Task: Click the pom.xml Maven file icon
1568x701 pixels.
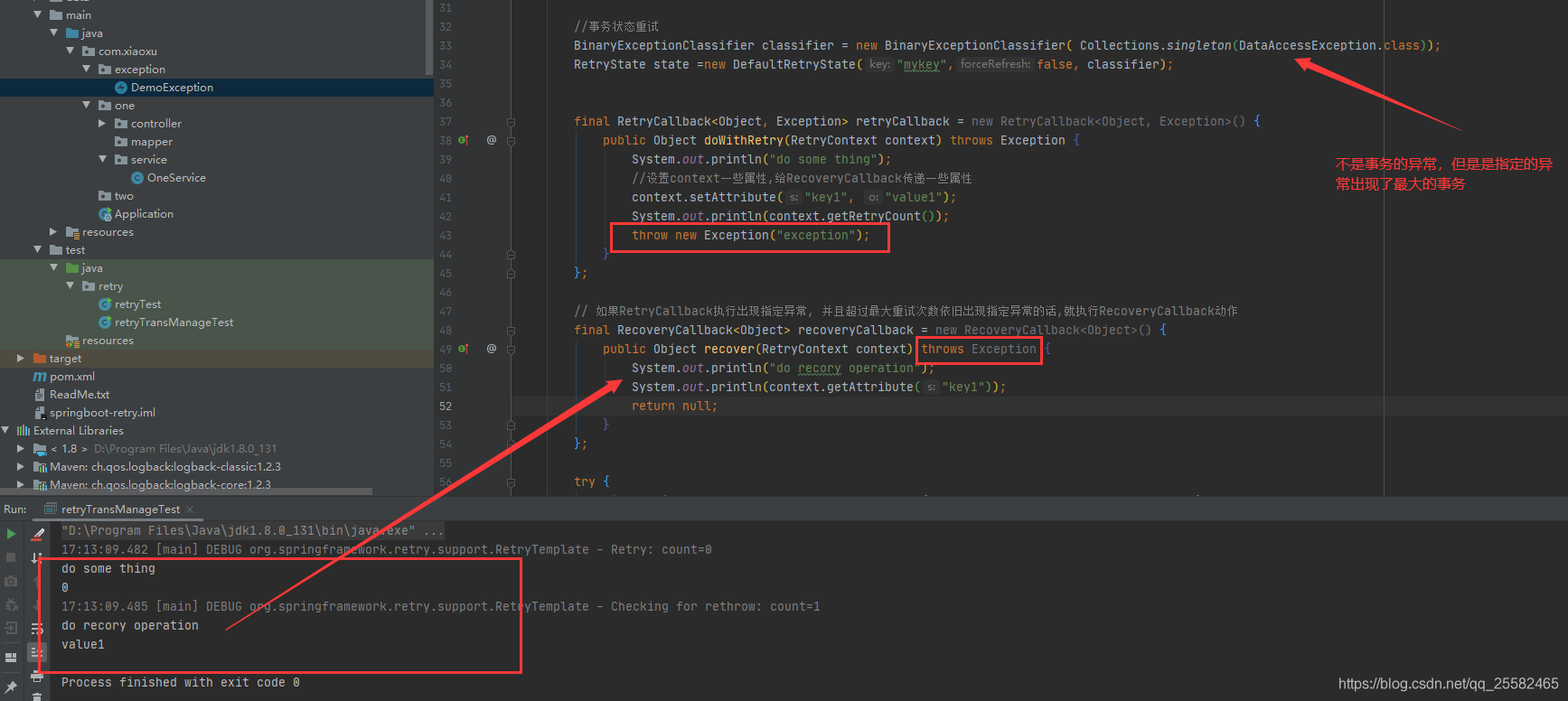Action: click(x=40, y=377)
